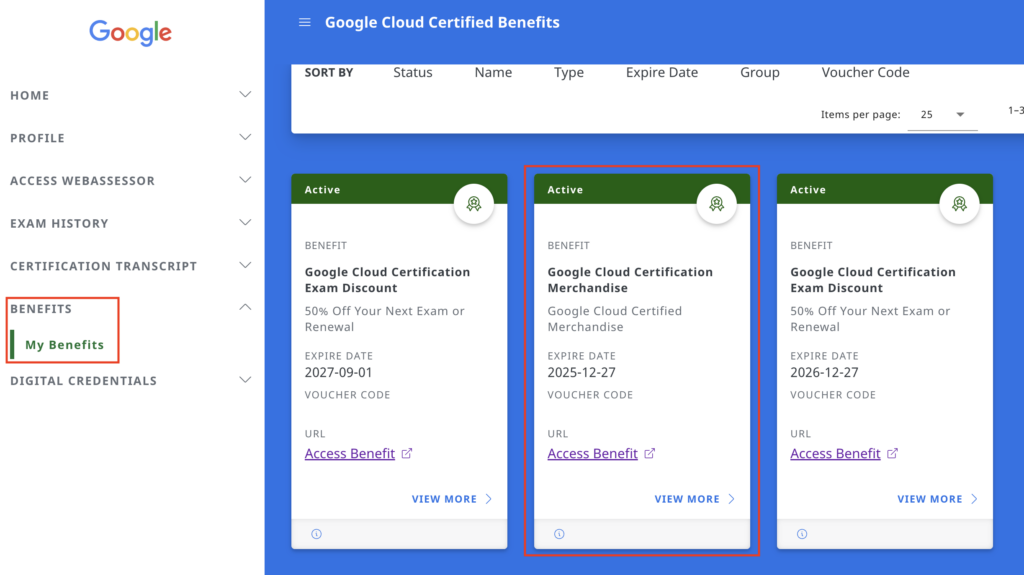Click View More on the Merchandise card
Image resolution: width=1024 pixels, height=575 pixels.
(x=695, y=499)
